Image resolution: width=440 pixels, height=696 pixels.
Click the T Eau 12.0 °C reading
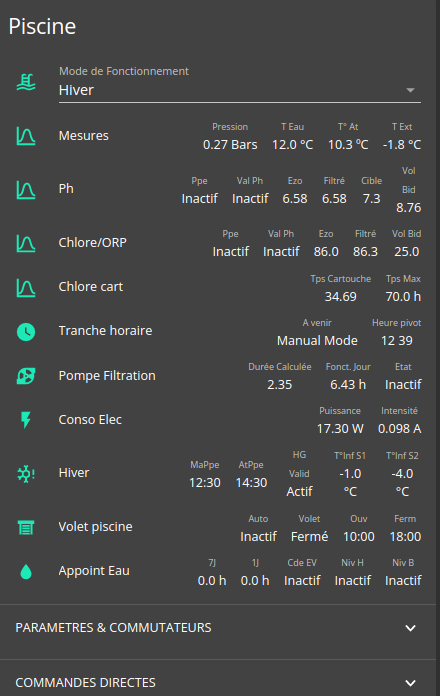pos(293,145)
